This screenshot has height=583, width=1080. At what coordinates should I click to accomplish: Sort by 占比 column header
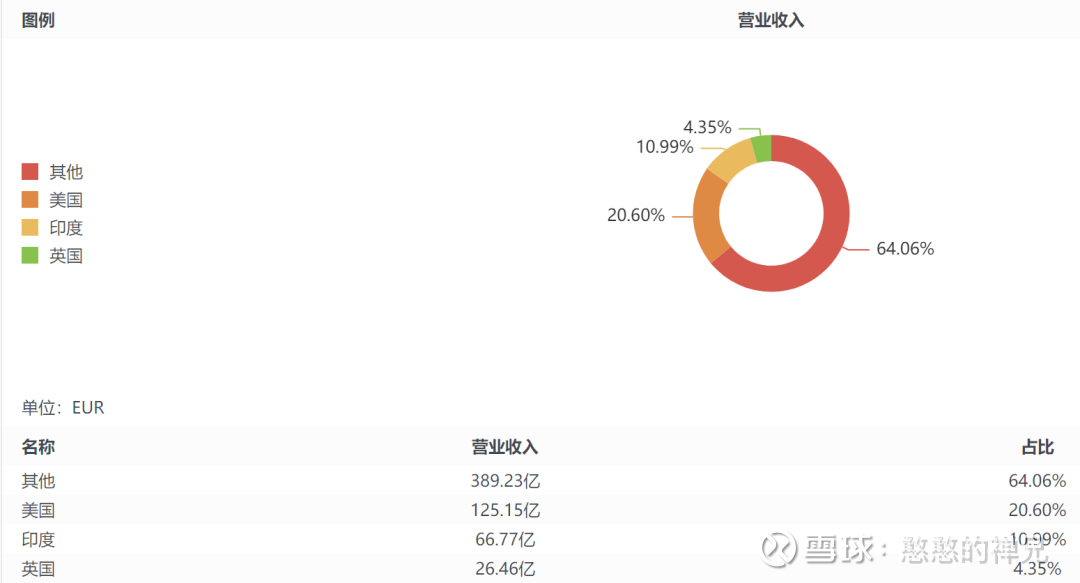click(1037, 447)
